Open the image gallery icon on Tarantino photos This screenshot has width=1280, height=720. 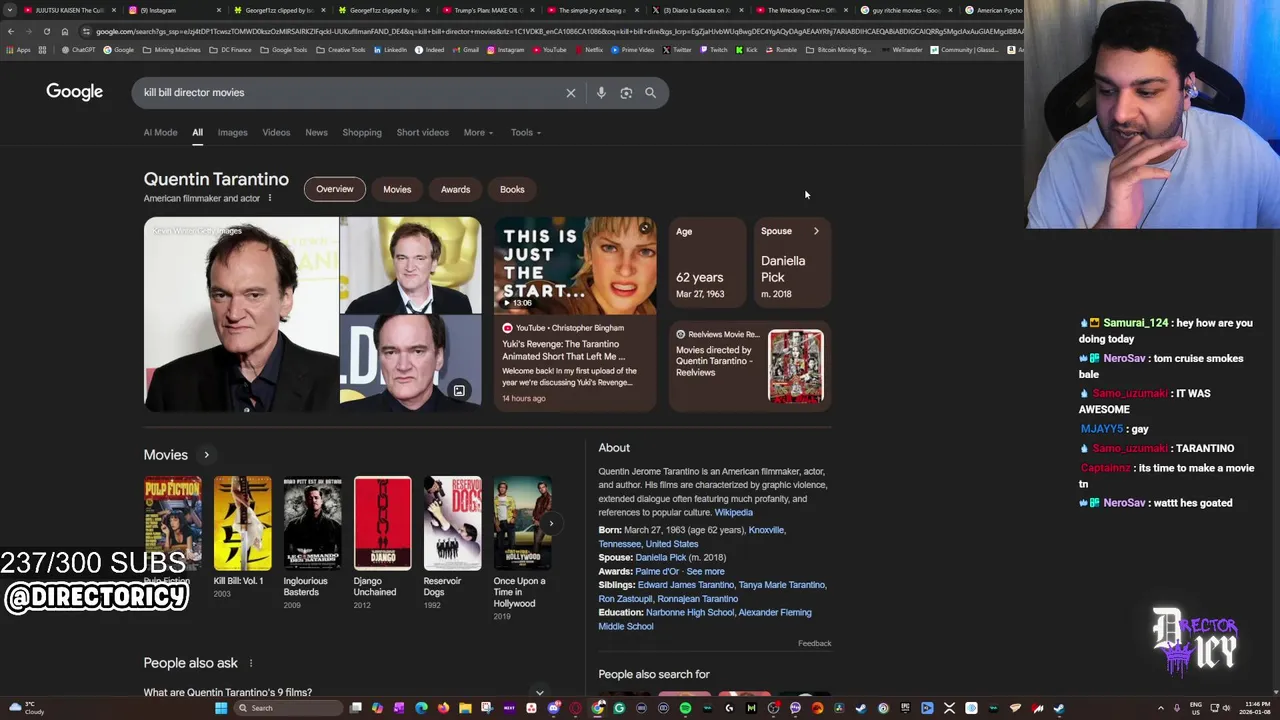click(459, 391)
